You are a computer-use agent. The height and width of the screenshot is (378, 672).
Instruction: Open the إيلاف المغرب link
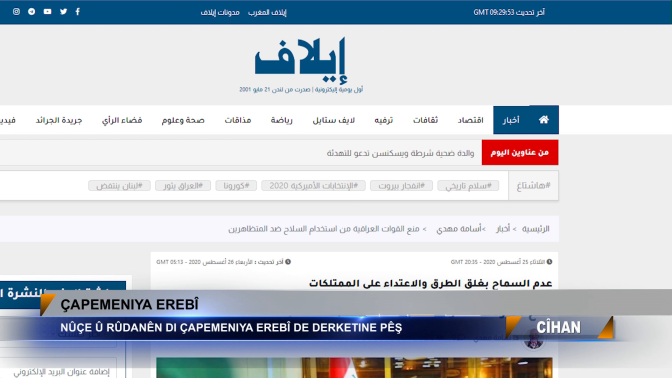tap(267, 12)
